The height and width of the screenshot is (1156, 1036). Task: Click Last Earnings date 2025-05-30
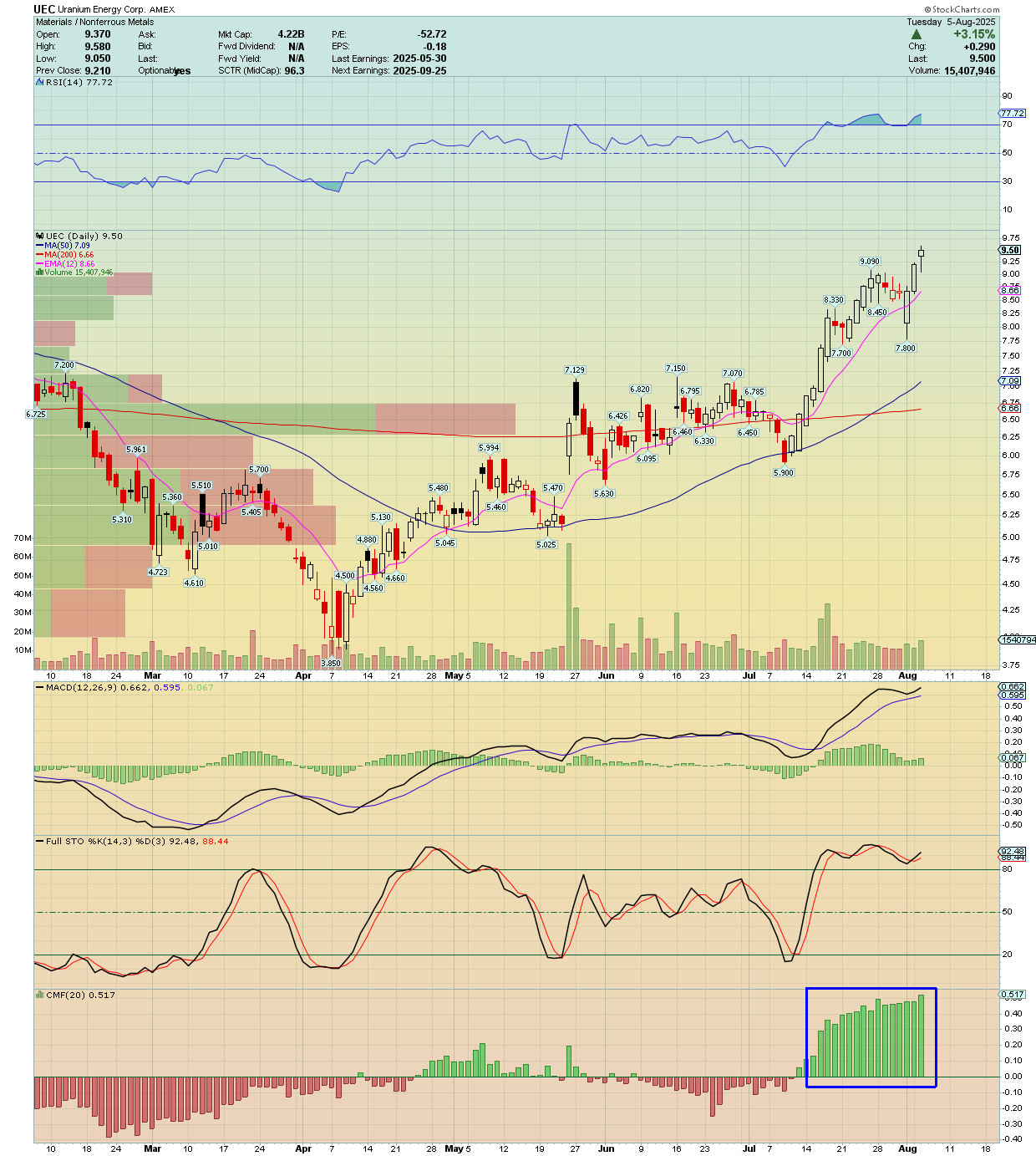(x=419, y=59)
